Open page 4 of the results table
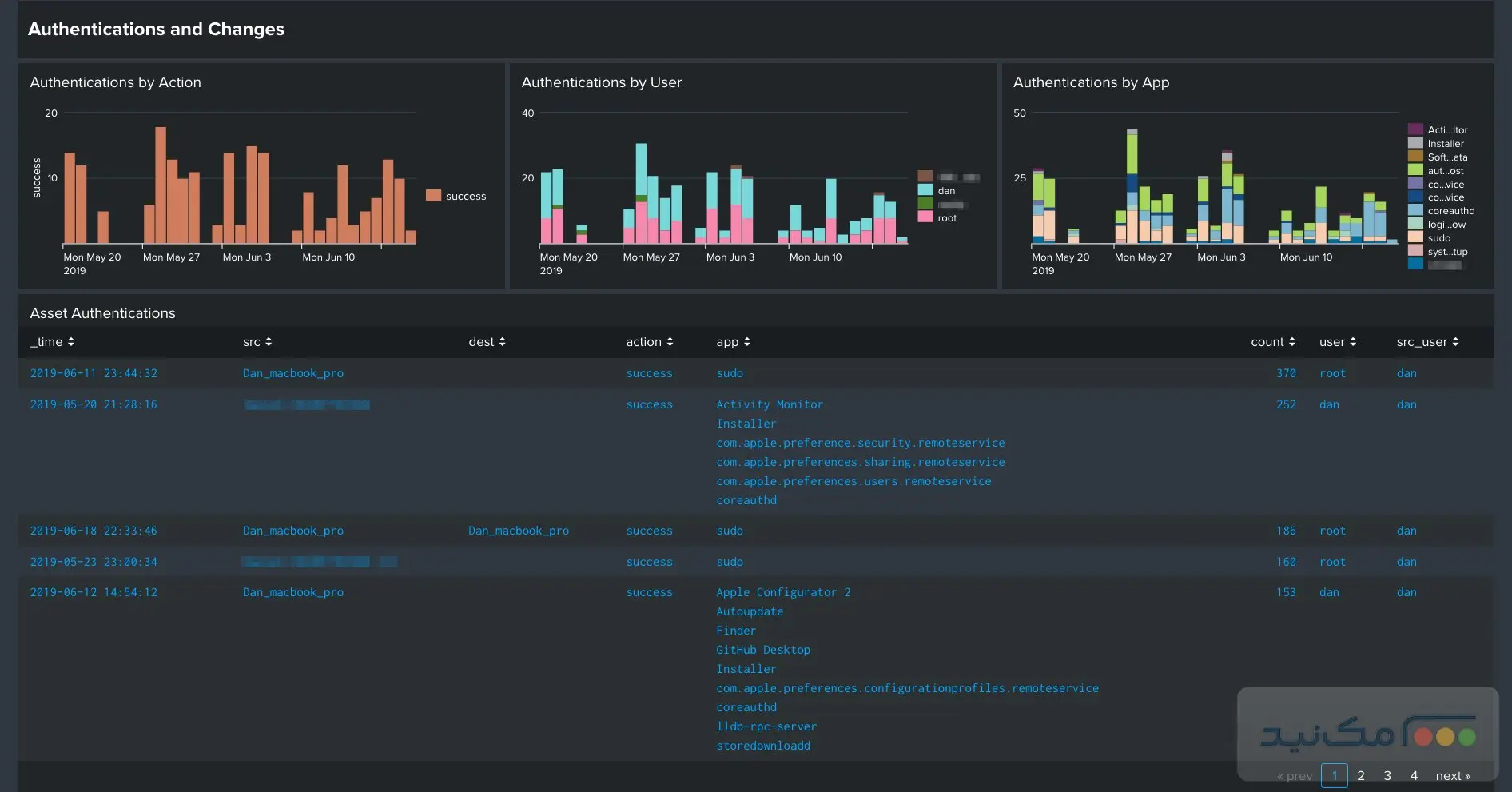This screenshot has width=1512, height=792. (1415, 775)
